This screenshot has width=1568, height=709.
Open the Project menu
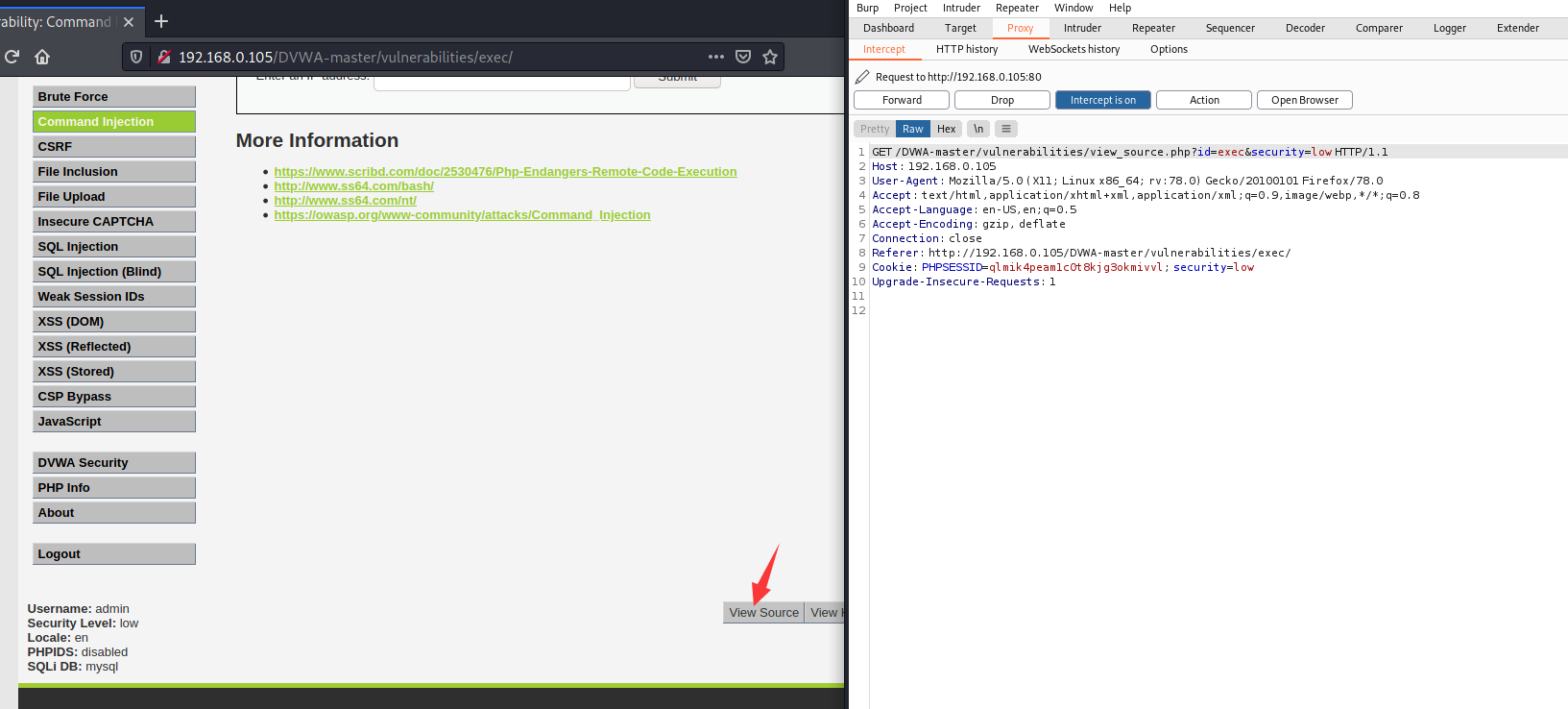910,8
